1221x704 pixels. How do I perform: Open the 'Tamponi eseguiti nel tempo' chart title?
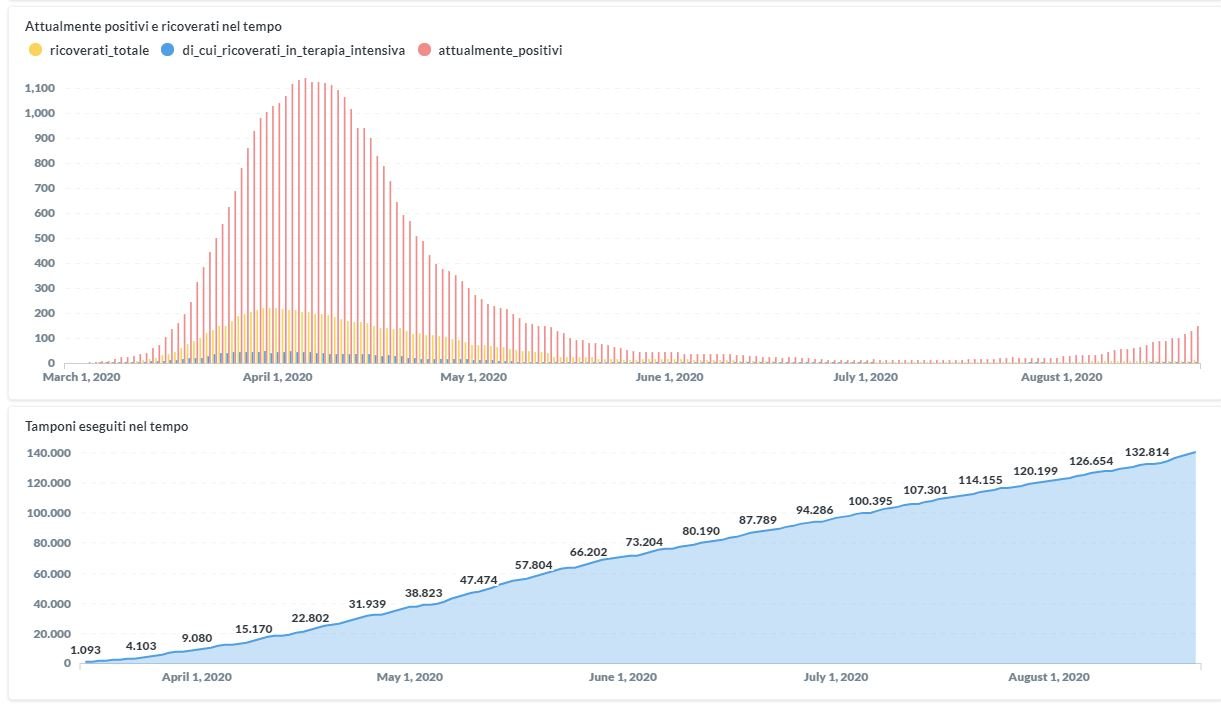coord(107,426)
